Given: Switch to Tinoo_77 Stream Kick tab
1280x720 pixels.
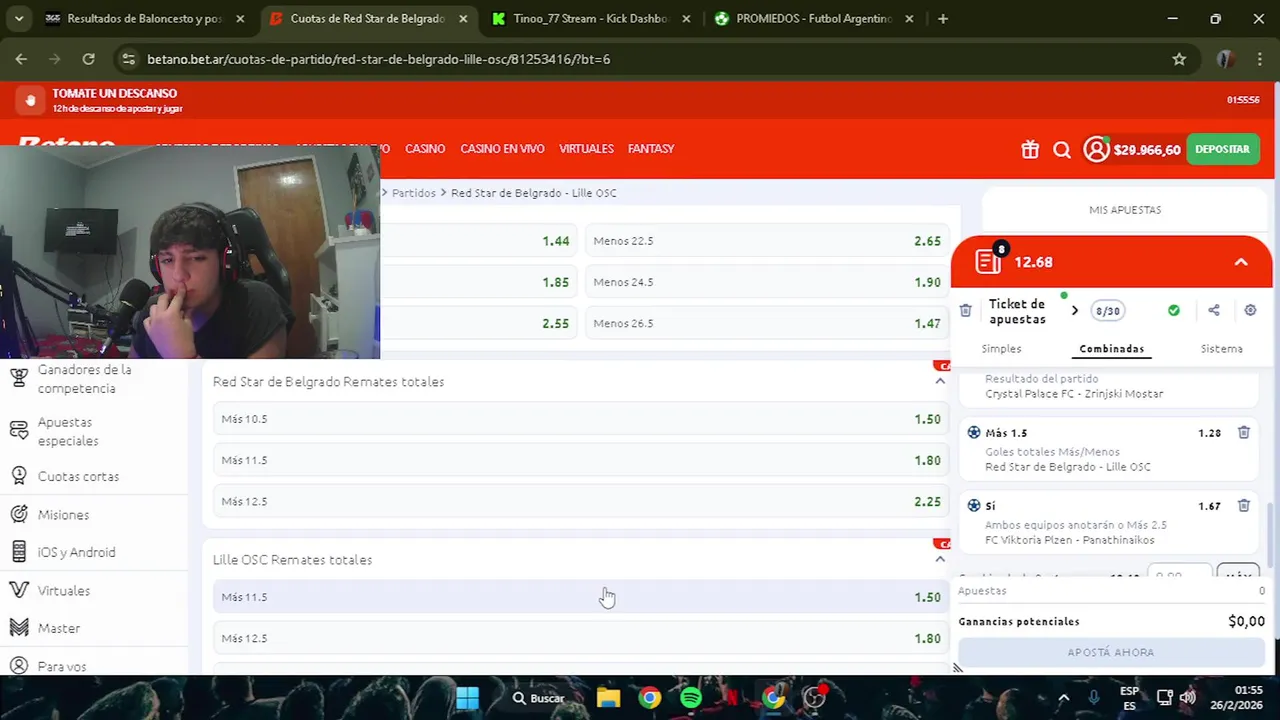Looking at the screenshot, I should (x=592, y=18).
